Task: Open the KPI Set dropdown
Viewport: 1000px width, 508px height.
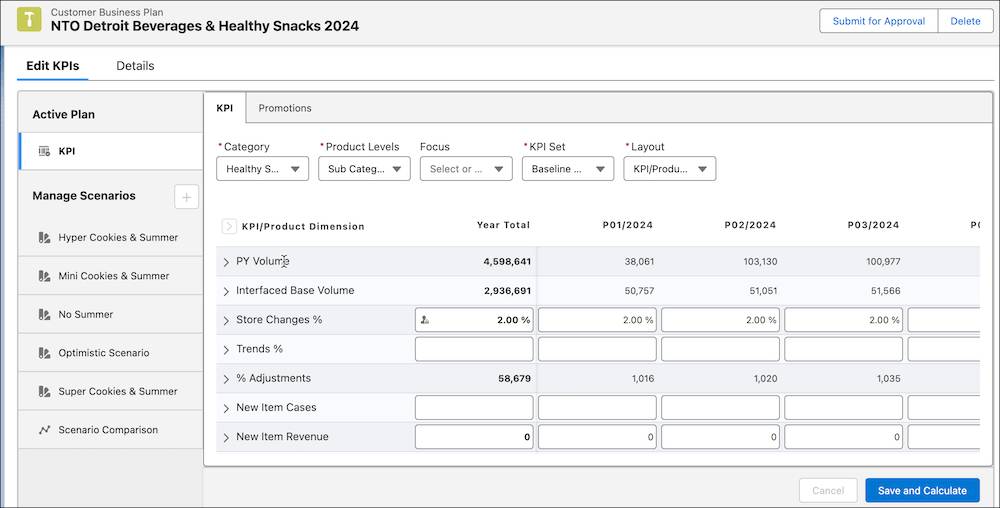Action: click(x=568, y=169)
